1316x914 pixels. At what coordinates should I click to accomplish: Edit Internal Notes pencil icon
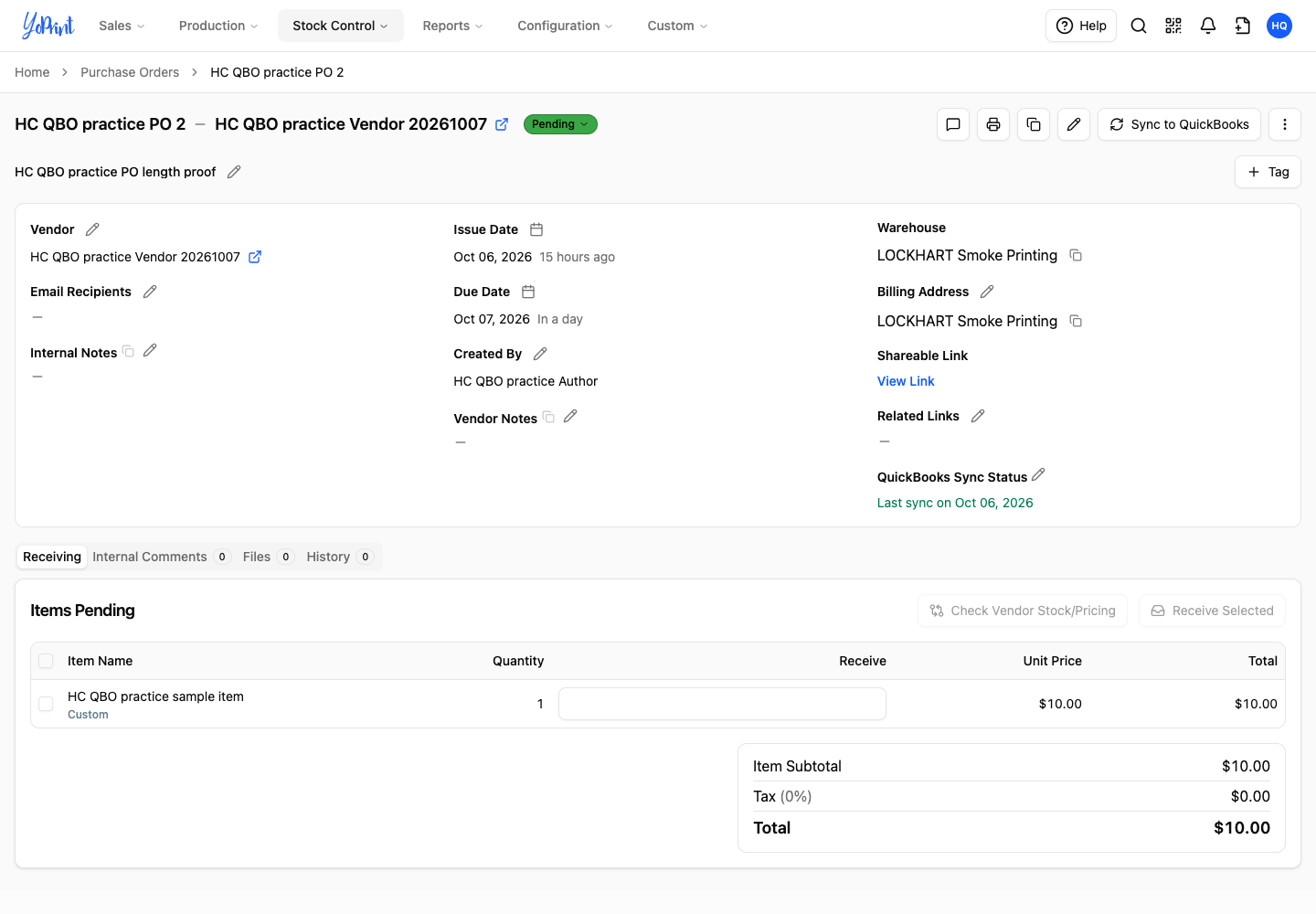pyautogui.click(x=150, y=350)
